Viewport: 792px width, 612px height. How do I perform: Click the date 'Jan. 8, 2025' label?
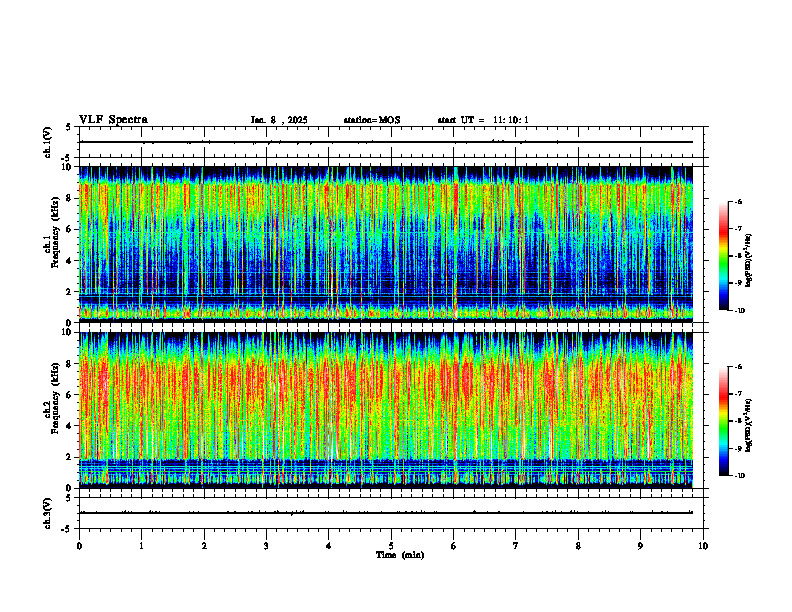pos(279,120)
